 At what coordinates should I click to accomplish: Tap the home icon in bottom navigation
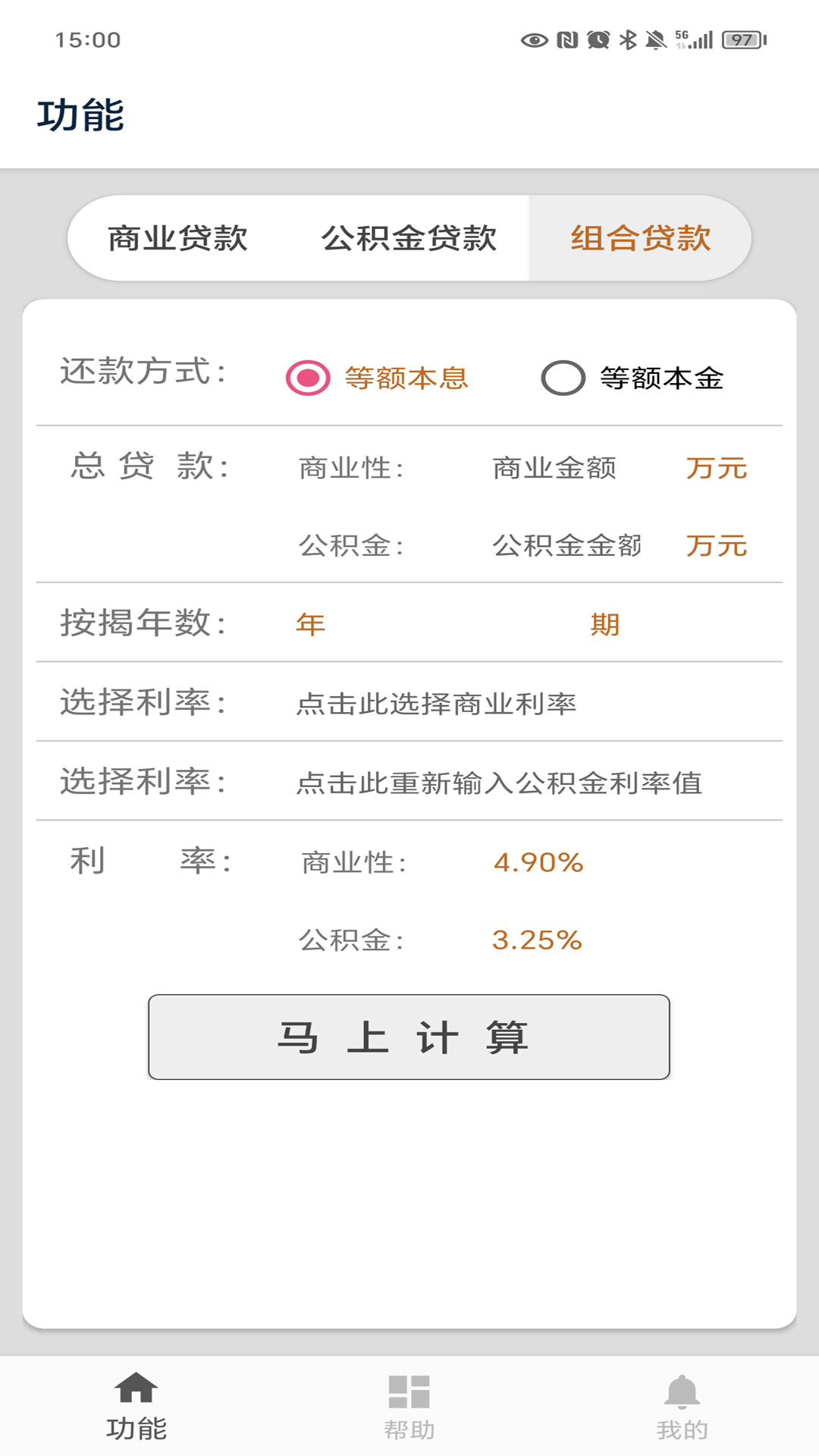pyautogui.click(x=136, y=1389)
